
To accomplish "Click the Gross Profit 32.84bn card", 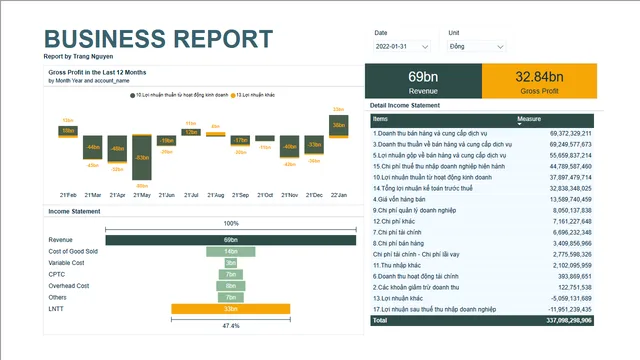I will (539, 81).
